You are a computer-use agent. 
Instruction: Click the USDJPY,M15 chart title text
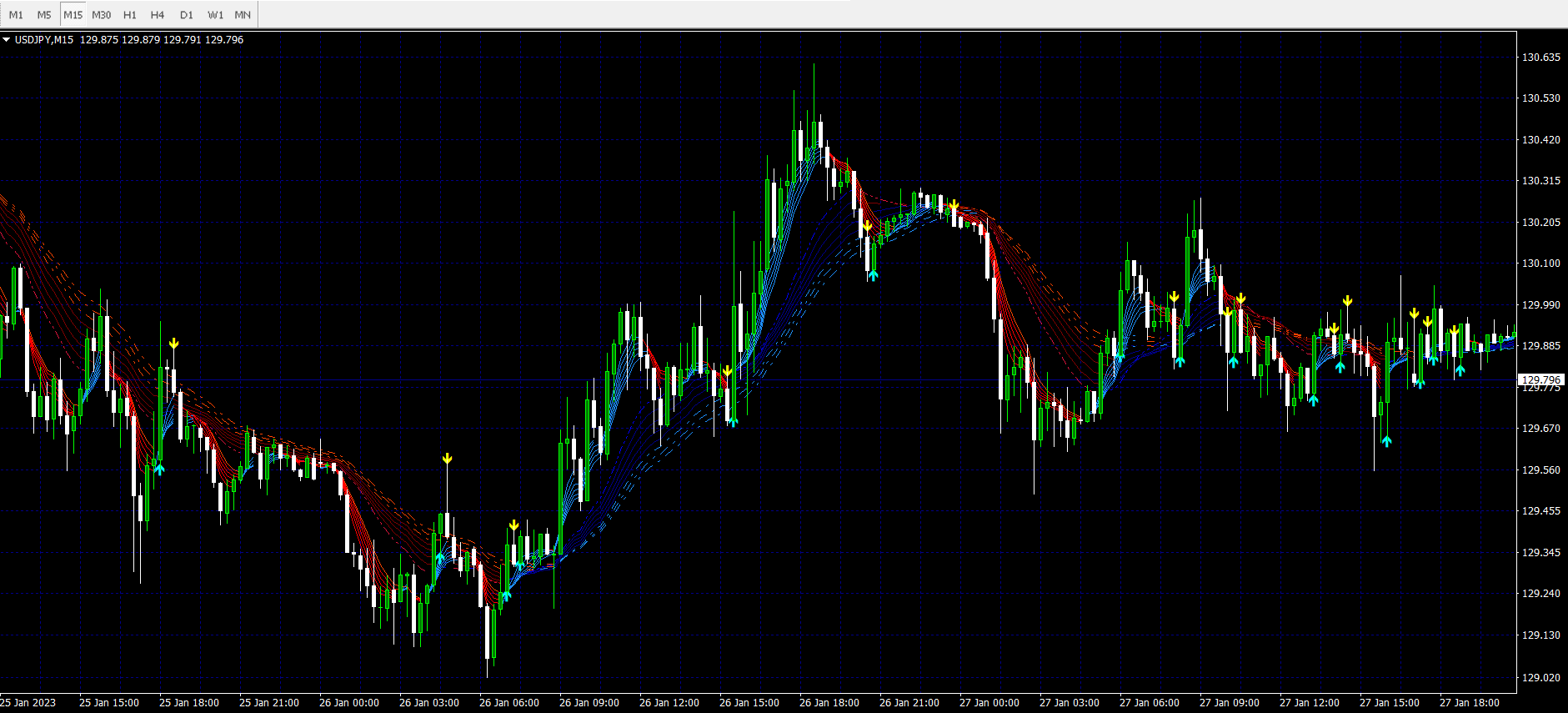(x=44, y=40)
